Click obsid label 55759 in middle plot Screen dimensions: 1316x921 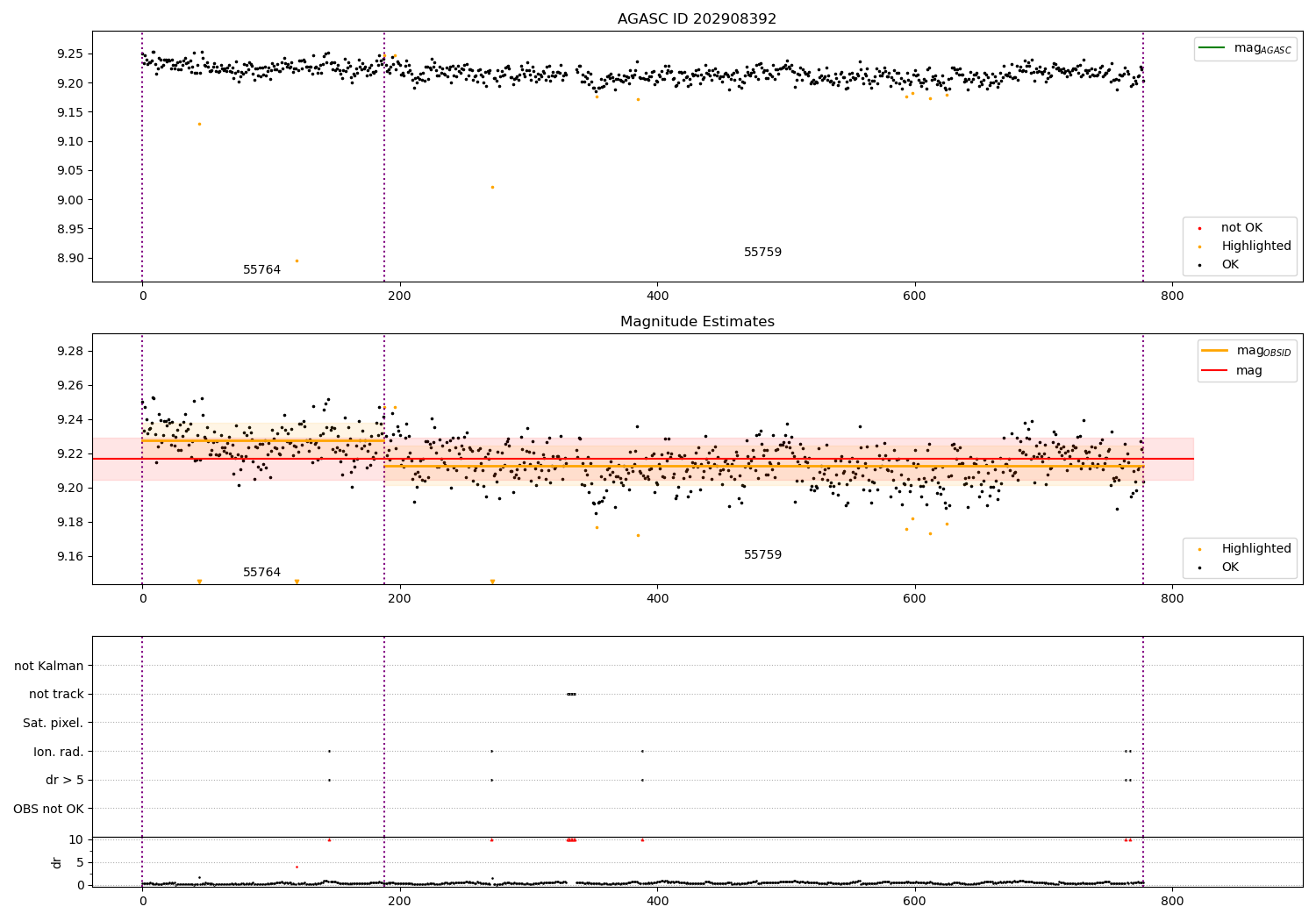point(762,555)
